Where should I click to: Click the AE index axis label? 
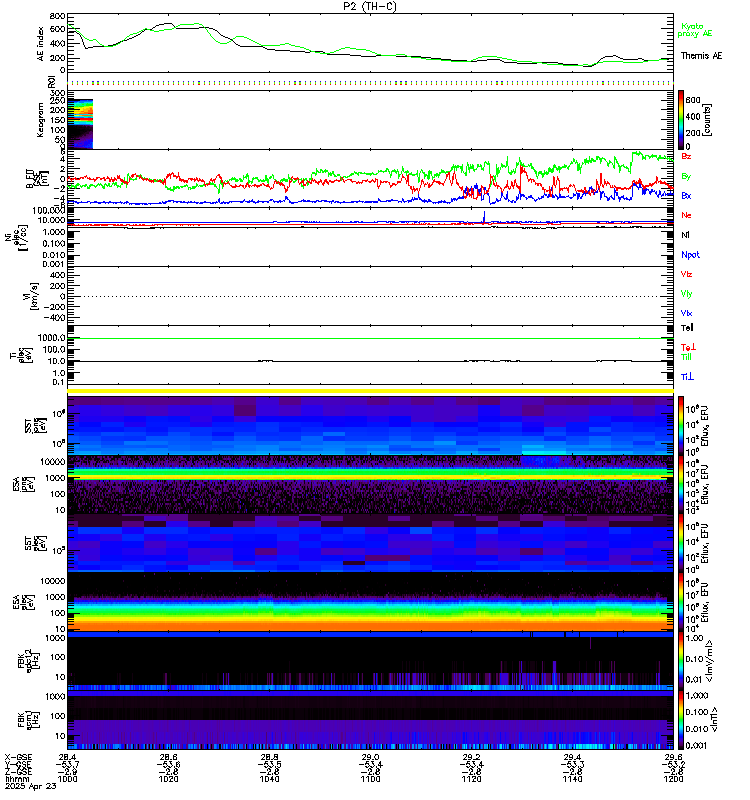[40, 44]
